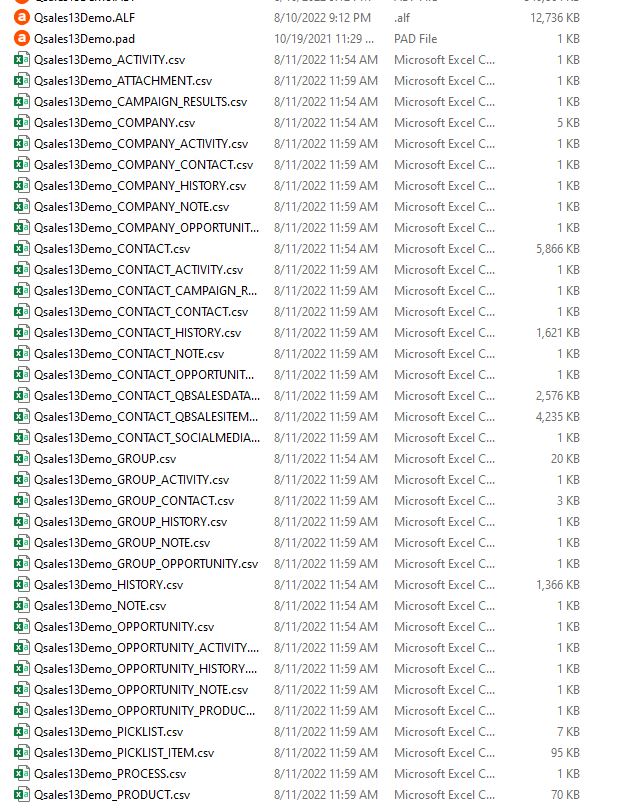This screenshot has width=624, height=808.
Task: Select file name Qsales13Demo_GROUP_CONTACT.csv
Action: click(134, 501)
